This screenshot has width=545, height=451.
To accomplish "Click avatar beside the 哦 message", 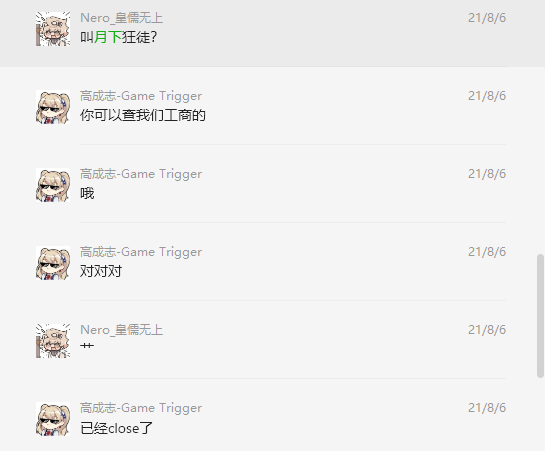I will (x=53, y=185).
